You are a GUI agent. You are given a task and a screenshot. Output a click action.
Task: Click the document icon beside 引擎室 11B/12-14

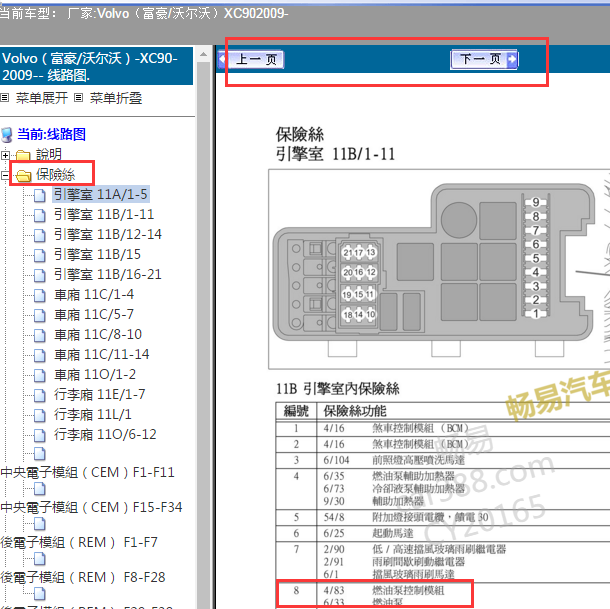tap(39, 235)
